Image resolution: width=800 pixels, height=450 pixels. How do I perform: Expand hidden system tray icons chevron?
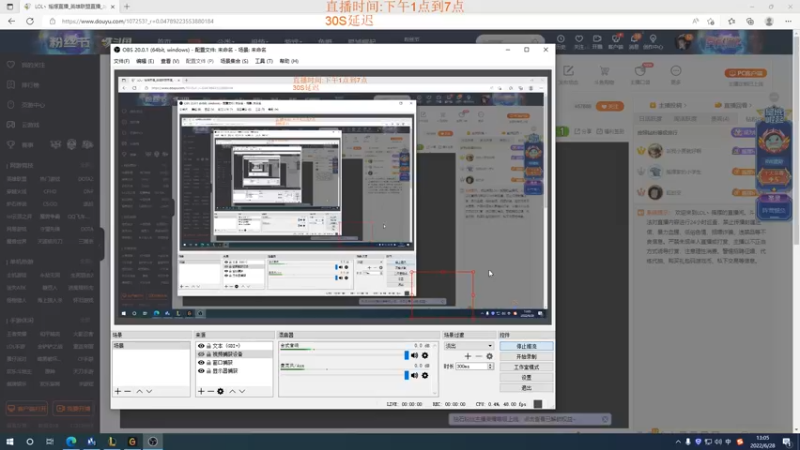coord(678,441)
